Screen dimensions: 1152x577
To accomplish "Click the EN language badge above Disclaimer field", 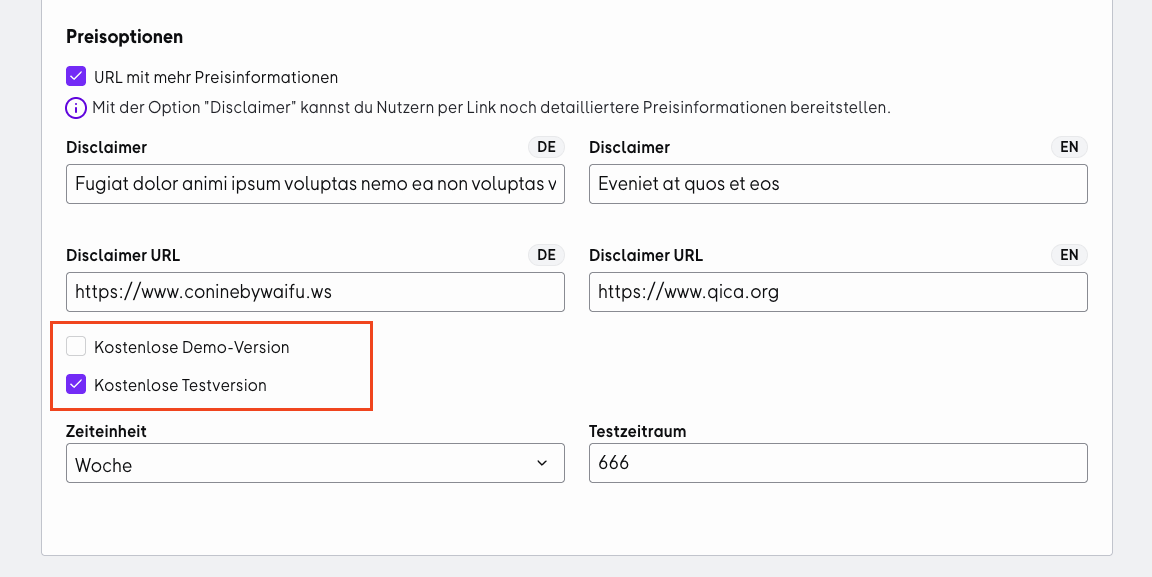I will pos(1069,147).
